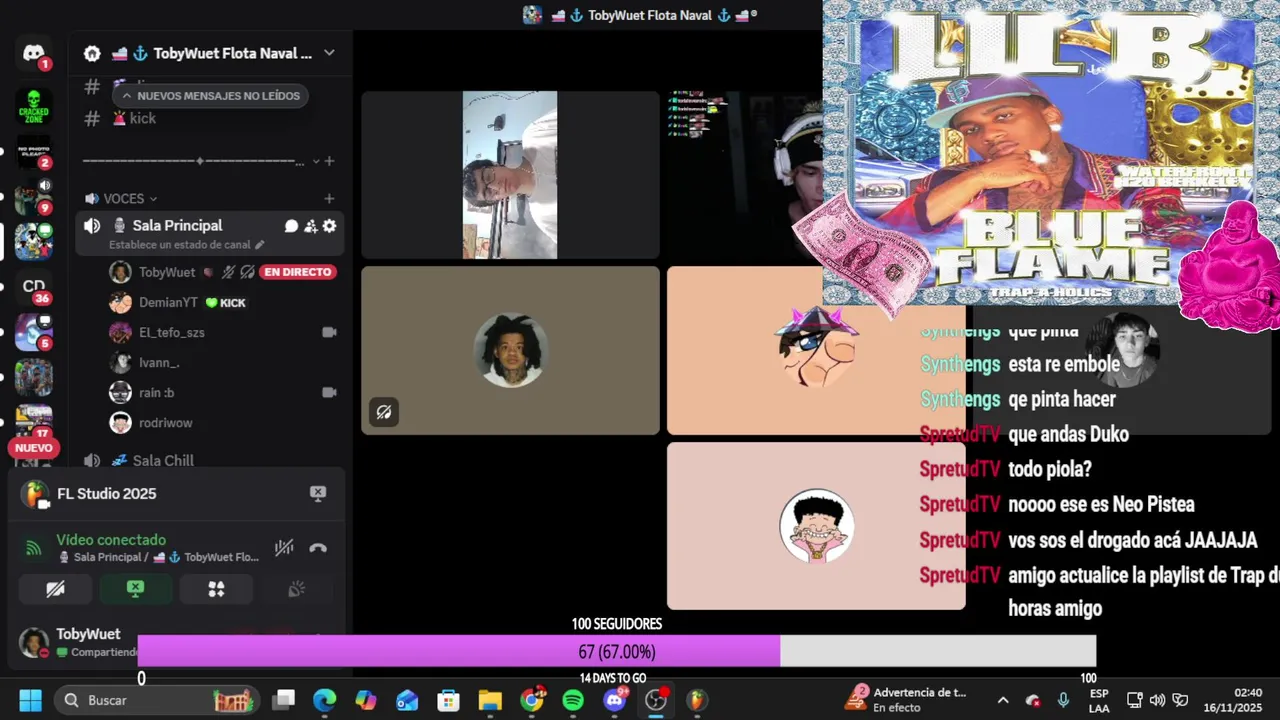Open File Explorer from the taskbar

[489, 700]
